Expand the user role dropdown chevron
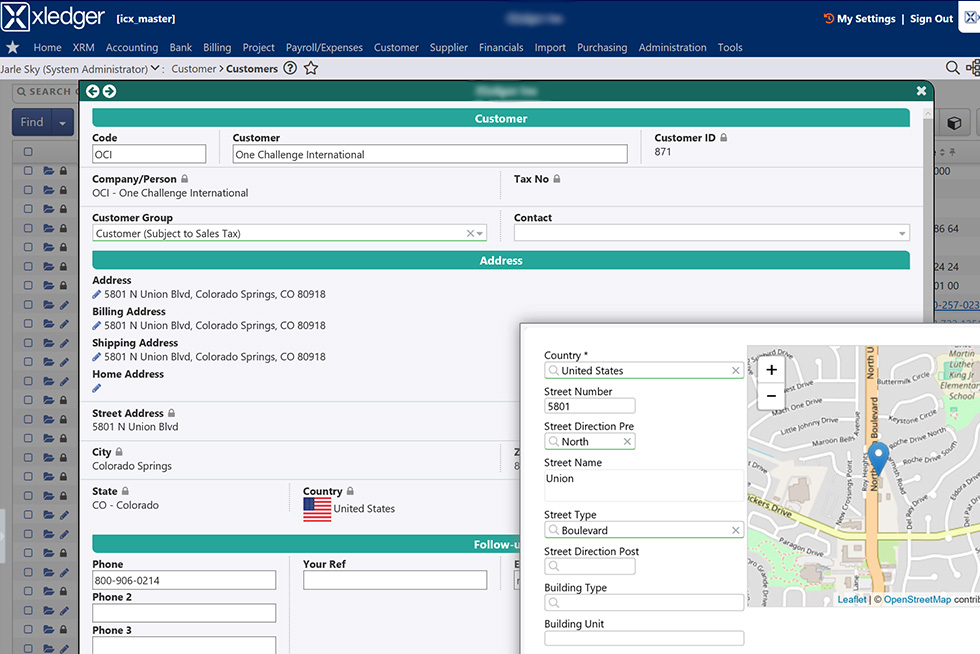Image resolution: width=980 pixels, height=654 pixels. point(155,68)
